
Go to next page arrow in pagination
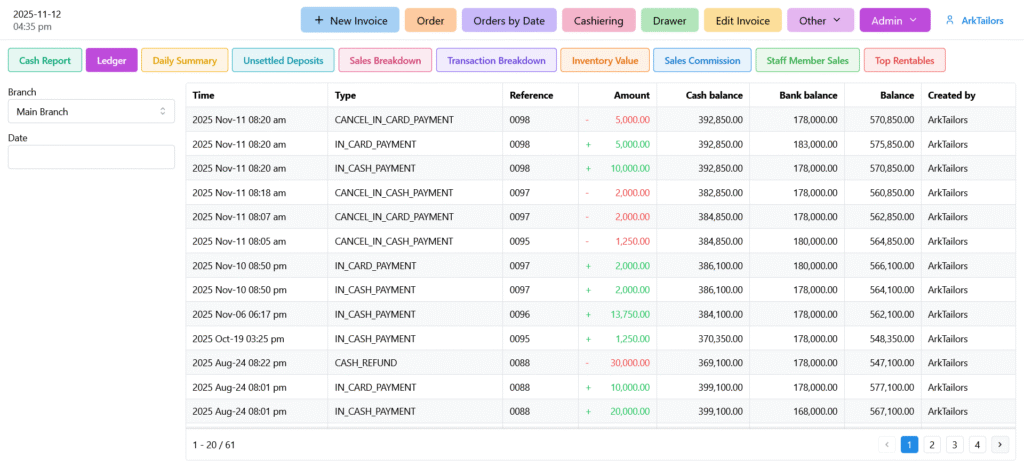pyautogui.click(x=999, y=444)
